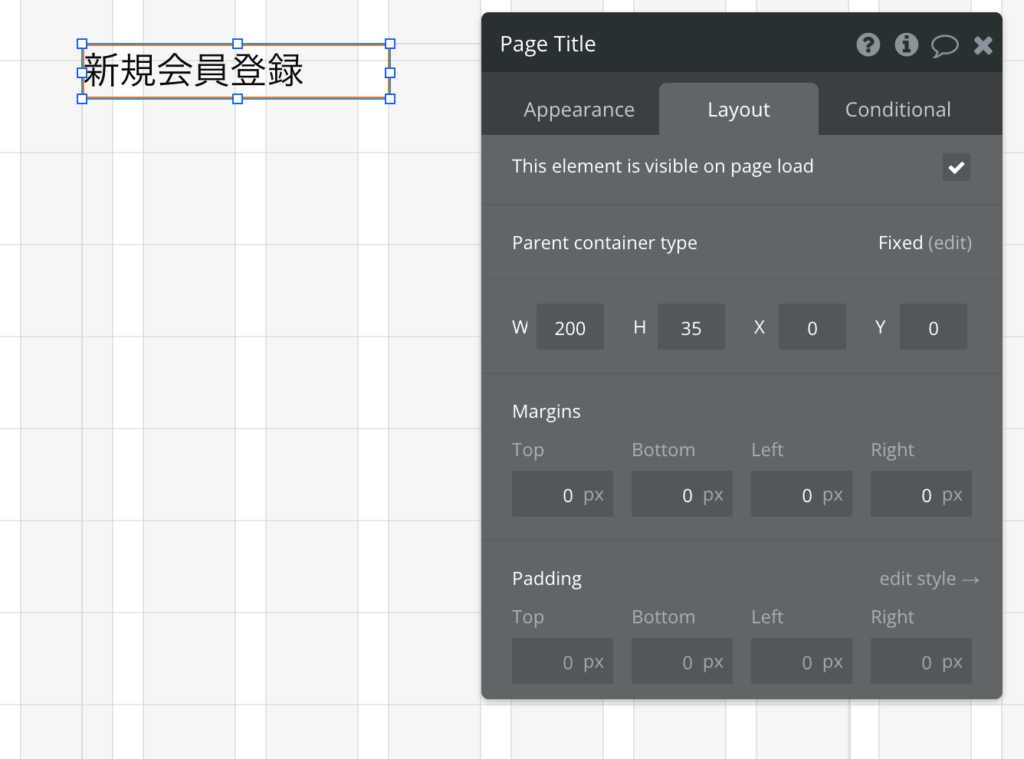The height and width of the screenshot is (759, 1024).
Task: Click the W width field showing 200
Action: [570, 327]
